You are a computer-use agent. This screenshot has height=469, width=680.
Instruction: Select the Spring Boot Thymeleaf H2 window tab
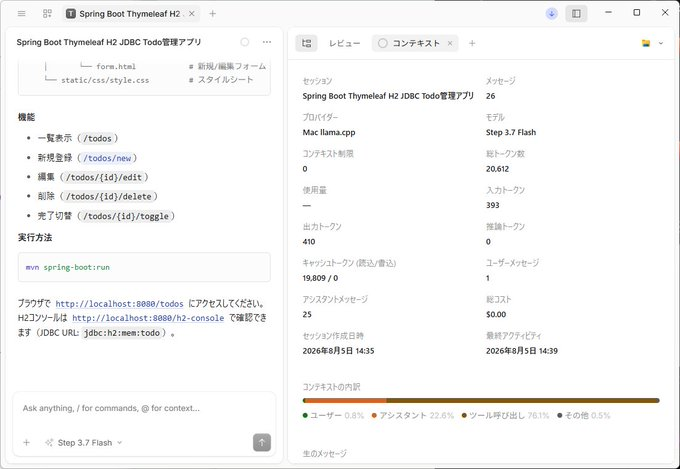pyautogui.click(x=131, y=14)
